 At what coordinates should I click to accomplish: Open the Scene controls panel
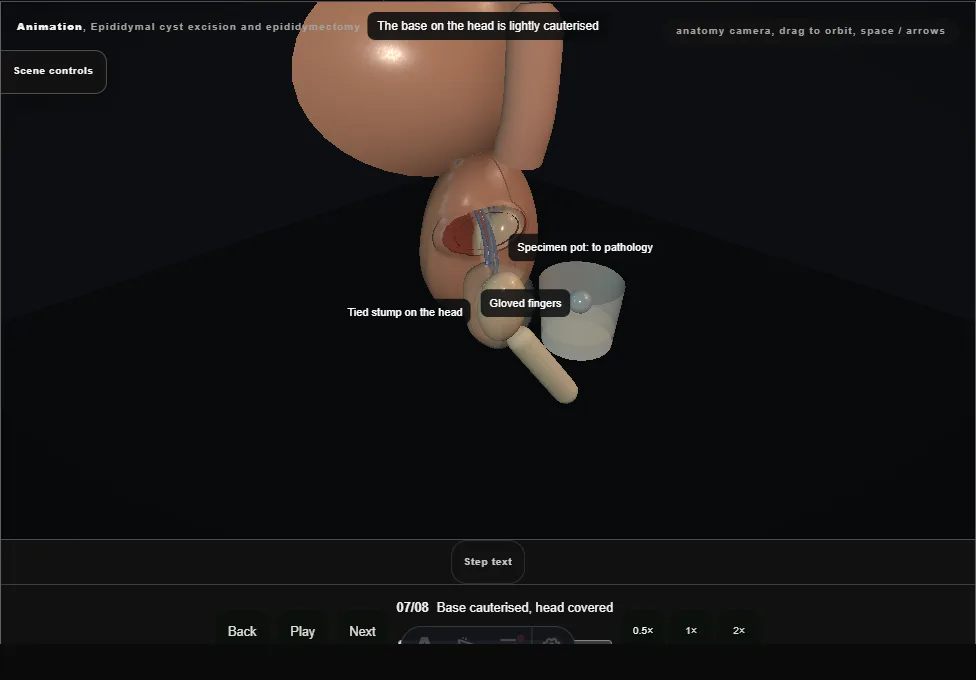point(54,71)
